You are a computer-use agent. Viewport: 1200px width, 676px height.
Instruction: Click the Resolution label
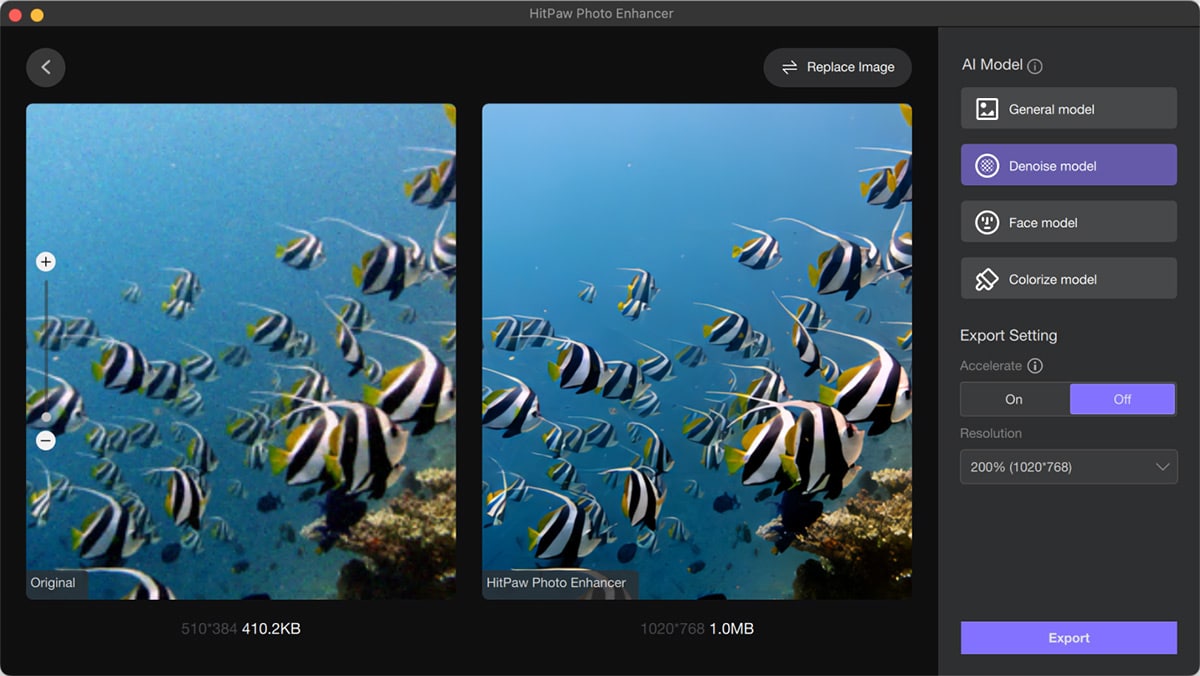[991, 434]
